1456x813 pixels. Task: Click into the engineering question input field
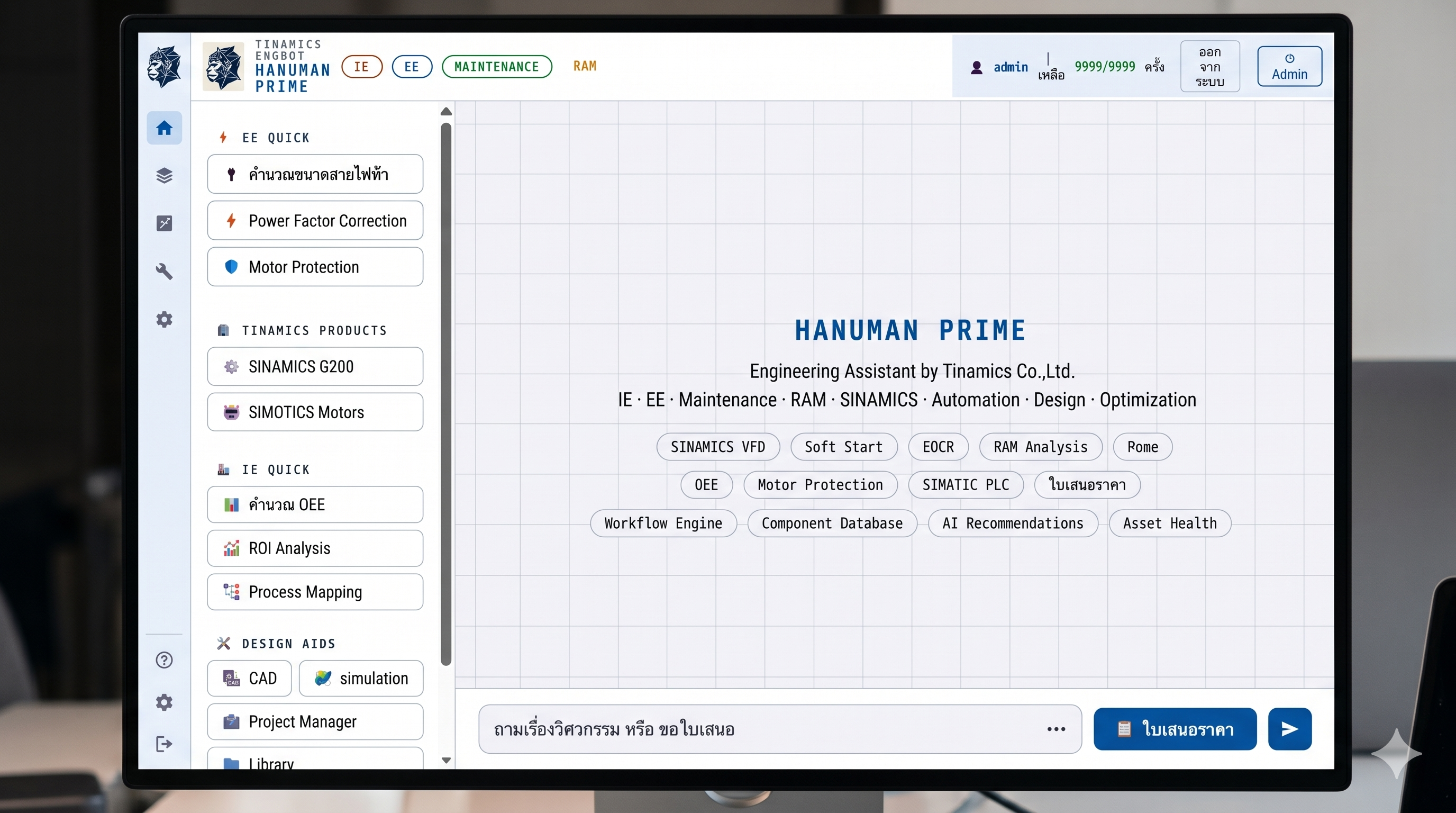click(780, 729)
